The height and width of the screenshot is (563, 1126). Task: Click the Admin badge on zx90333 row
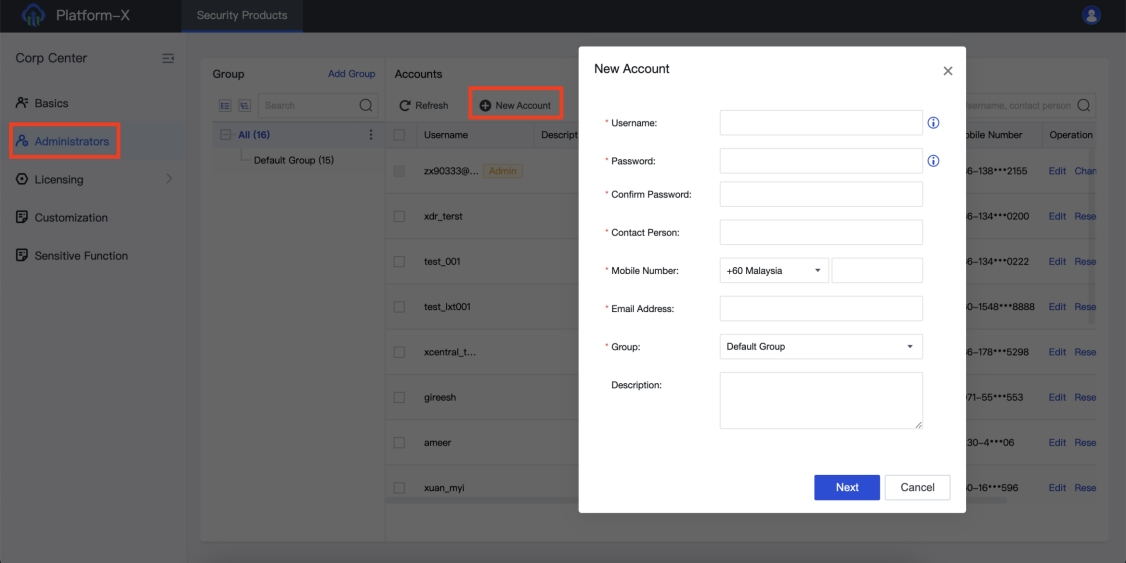click(x=503, y=171)
